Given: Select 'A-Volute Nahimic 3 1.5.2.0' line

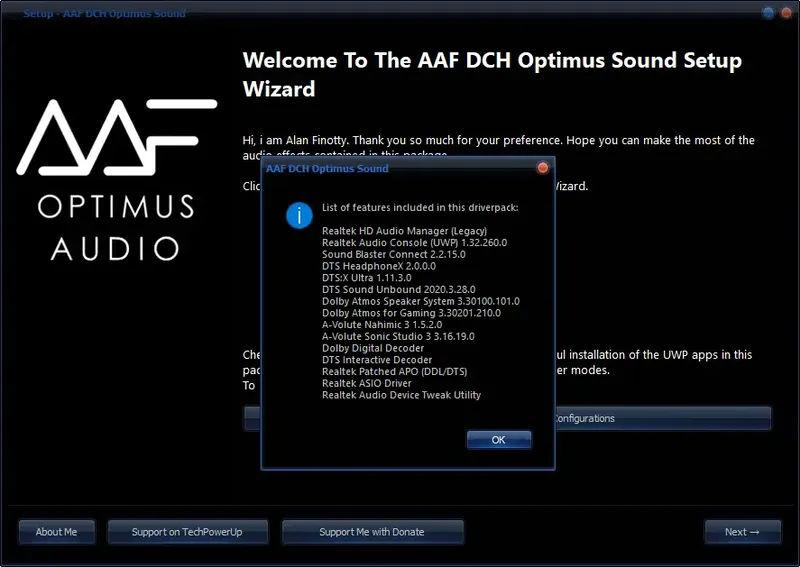Looking at the screenshot, I should point(382,325).
